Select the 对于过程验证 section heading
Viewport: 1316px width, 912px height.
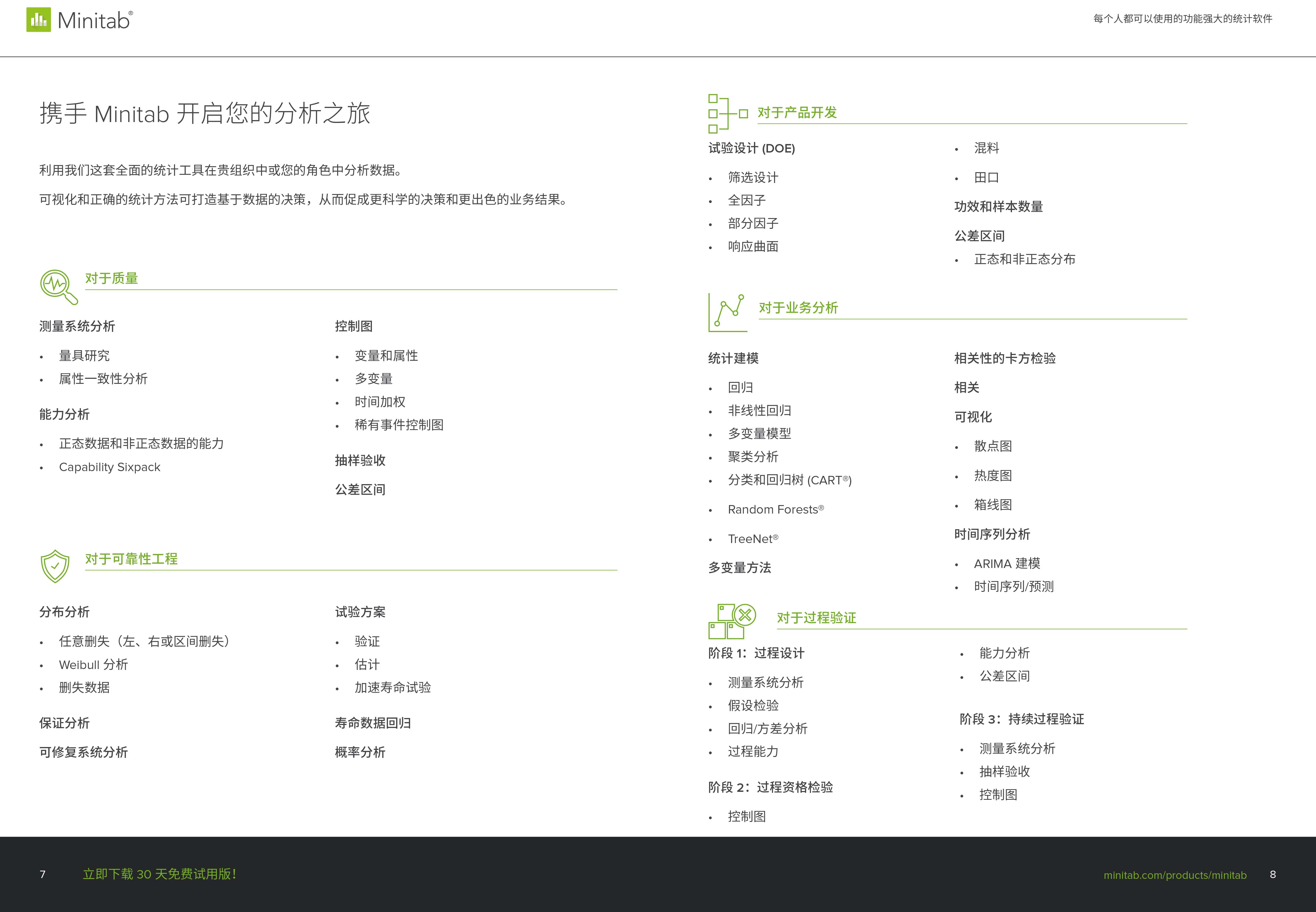(816, 618)
